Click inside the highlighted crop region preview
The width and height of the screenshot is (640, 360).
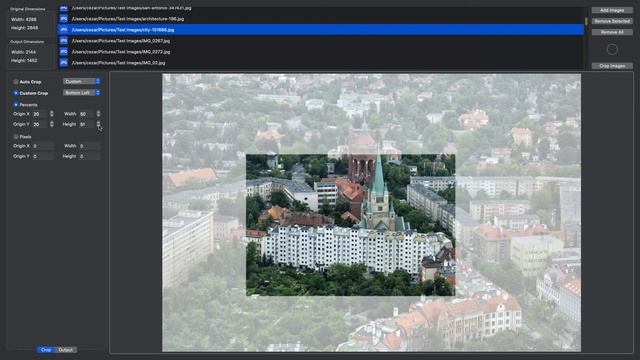pyautogui.click(x=351, y=225)
